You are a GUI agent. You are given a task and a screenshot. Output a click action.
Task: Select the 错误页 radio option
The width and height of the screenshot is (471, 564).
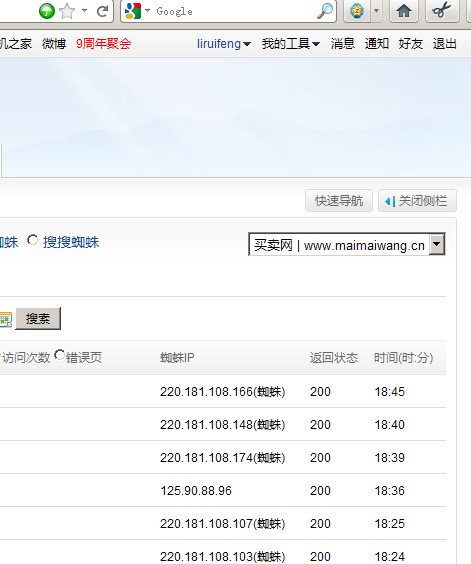tap(59, 355)
